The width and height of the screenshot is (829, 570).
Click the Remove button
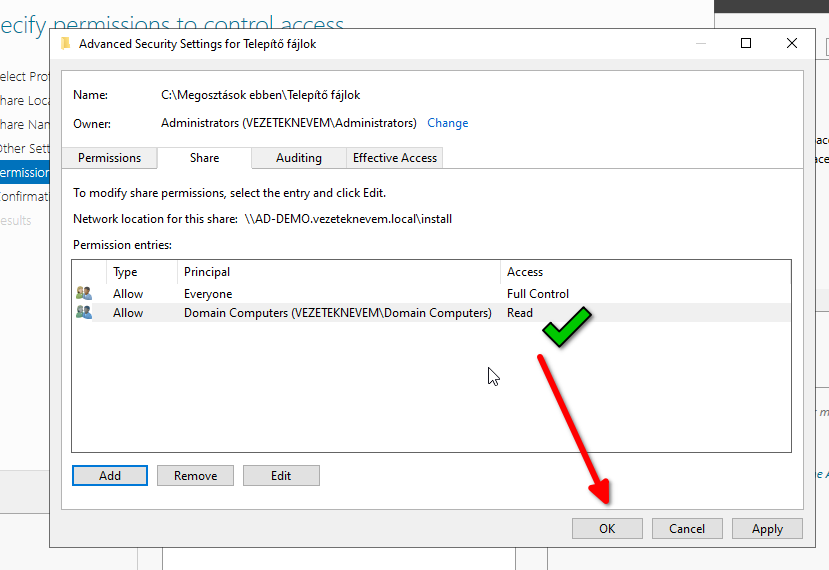click(x=195, y=476)
